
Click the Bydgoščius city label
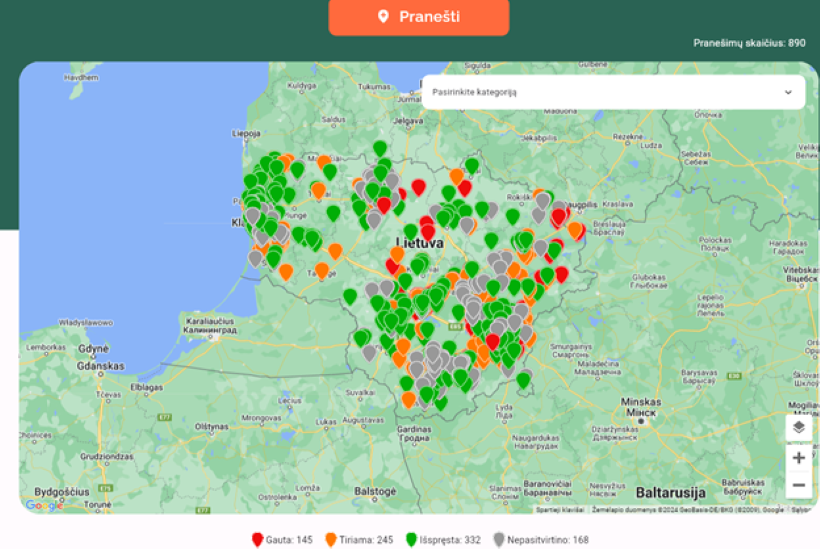pos(62,492)
